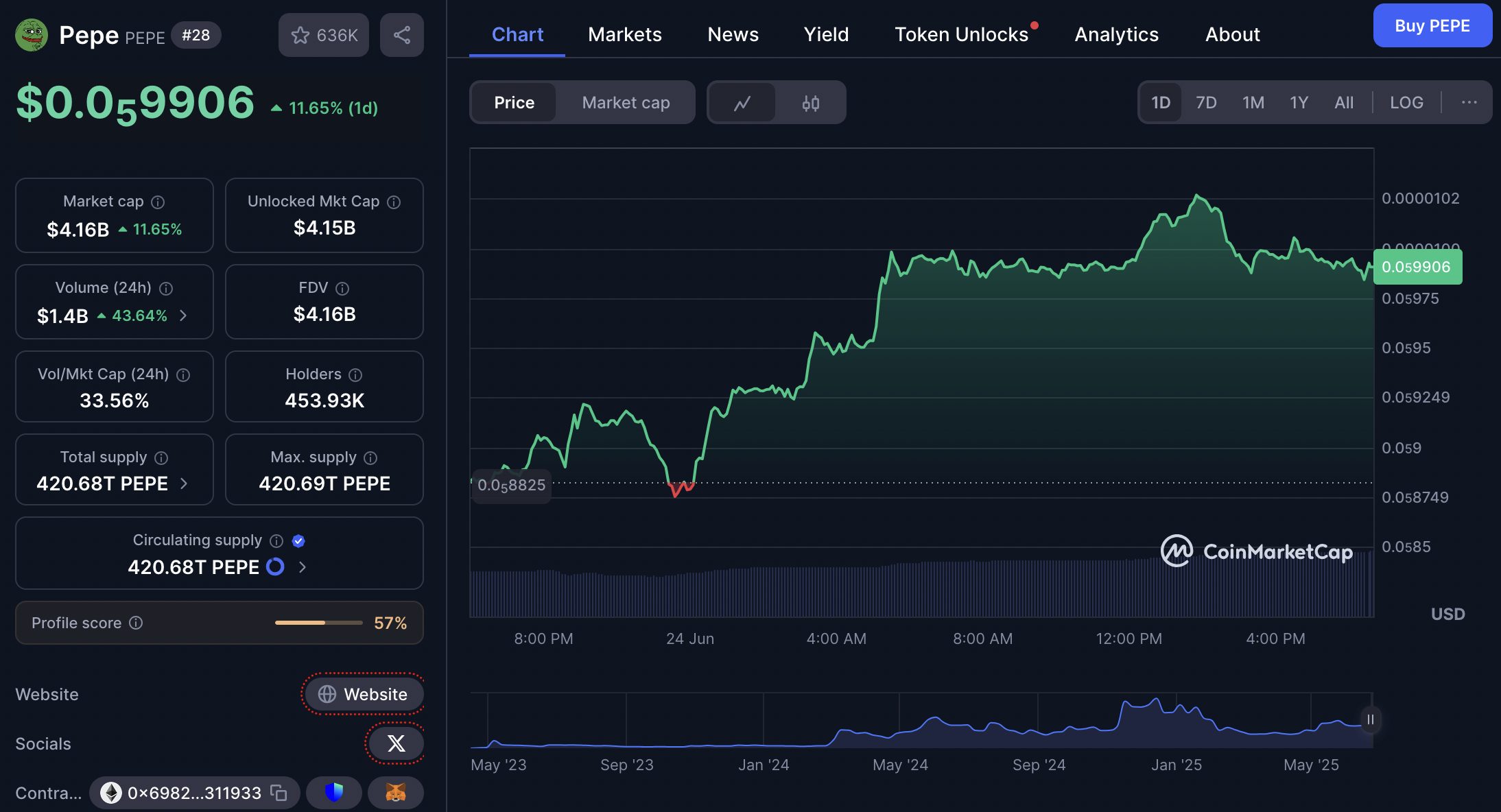Image resolution: width=1501 pixels, height=812 pixels.
Task: Click the Unlocked Mkt Cap value $4.15B
Action: pos(324,228)
